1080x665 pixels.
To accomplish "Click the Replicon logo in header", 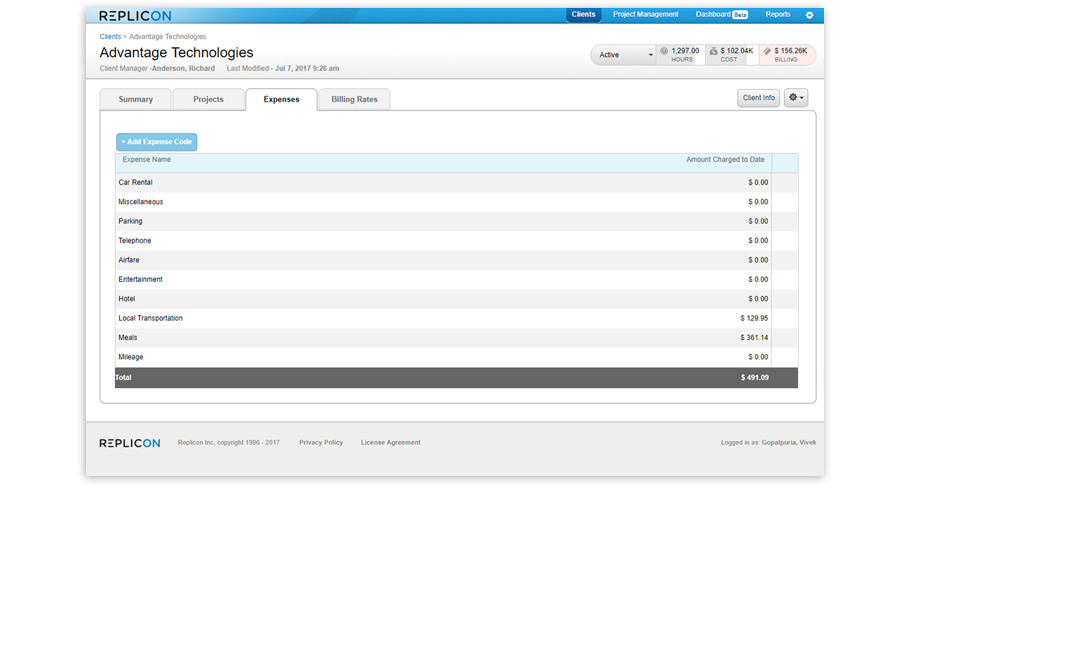I will pyautogui.click(x=135, y=15).
